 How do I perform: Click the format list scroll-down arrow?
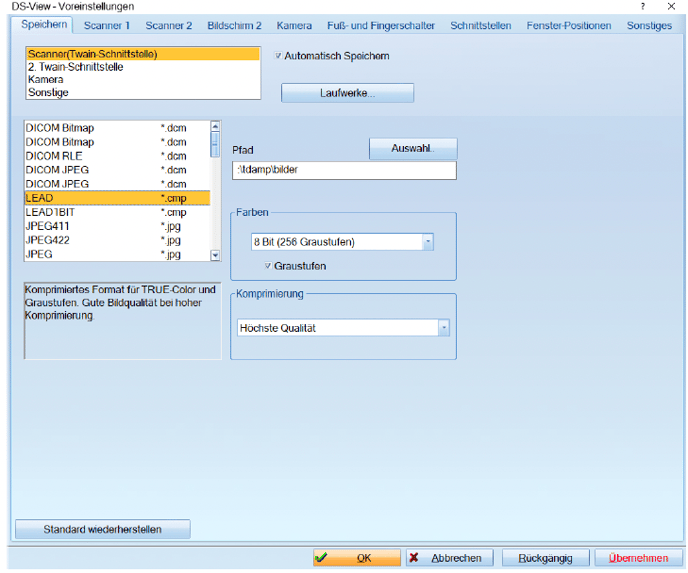coord(215,256)
